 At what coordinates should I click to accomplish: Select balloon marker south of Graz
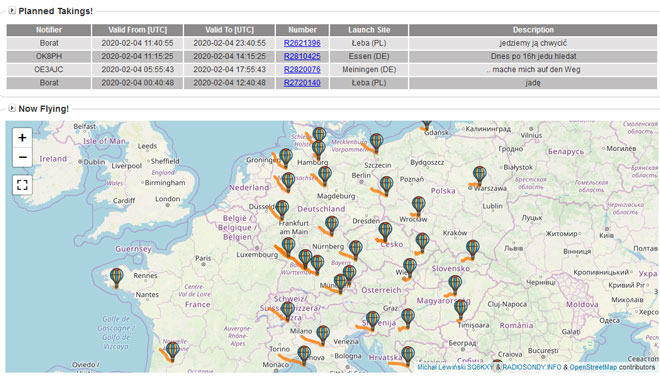408,318
